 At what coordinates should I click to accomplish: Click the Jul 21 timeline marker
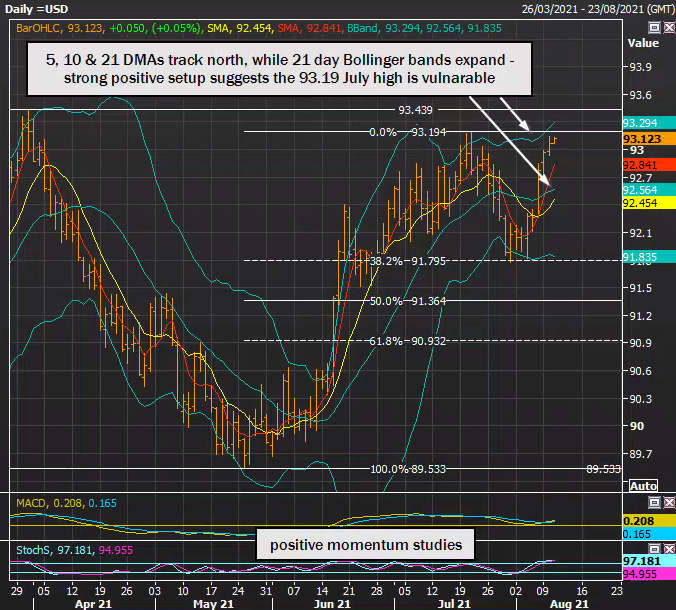[454, 604]
